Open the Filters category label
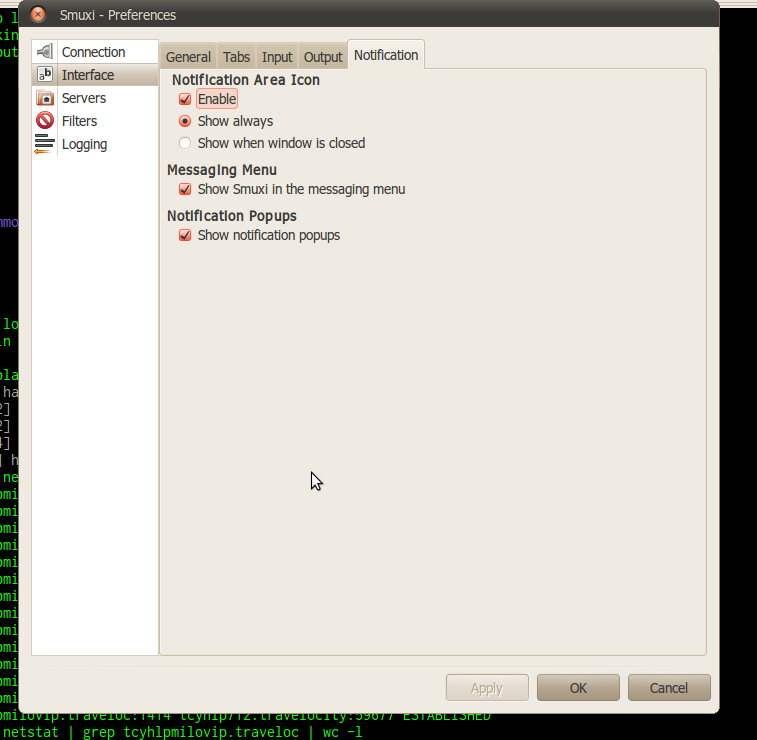Image resolution: width=757 pixels, height=740 pixels. [79, 121]
